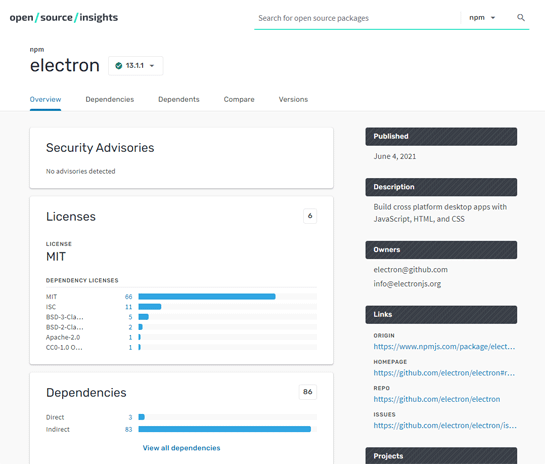Click the Dependencies count badge showing 86
The height and width of the screenshot is (464, 545).
tap(308, 392)
